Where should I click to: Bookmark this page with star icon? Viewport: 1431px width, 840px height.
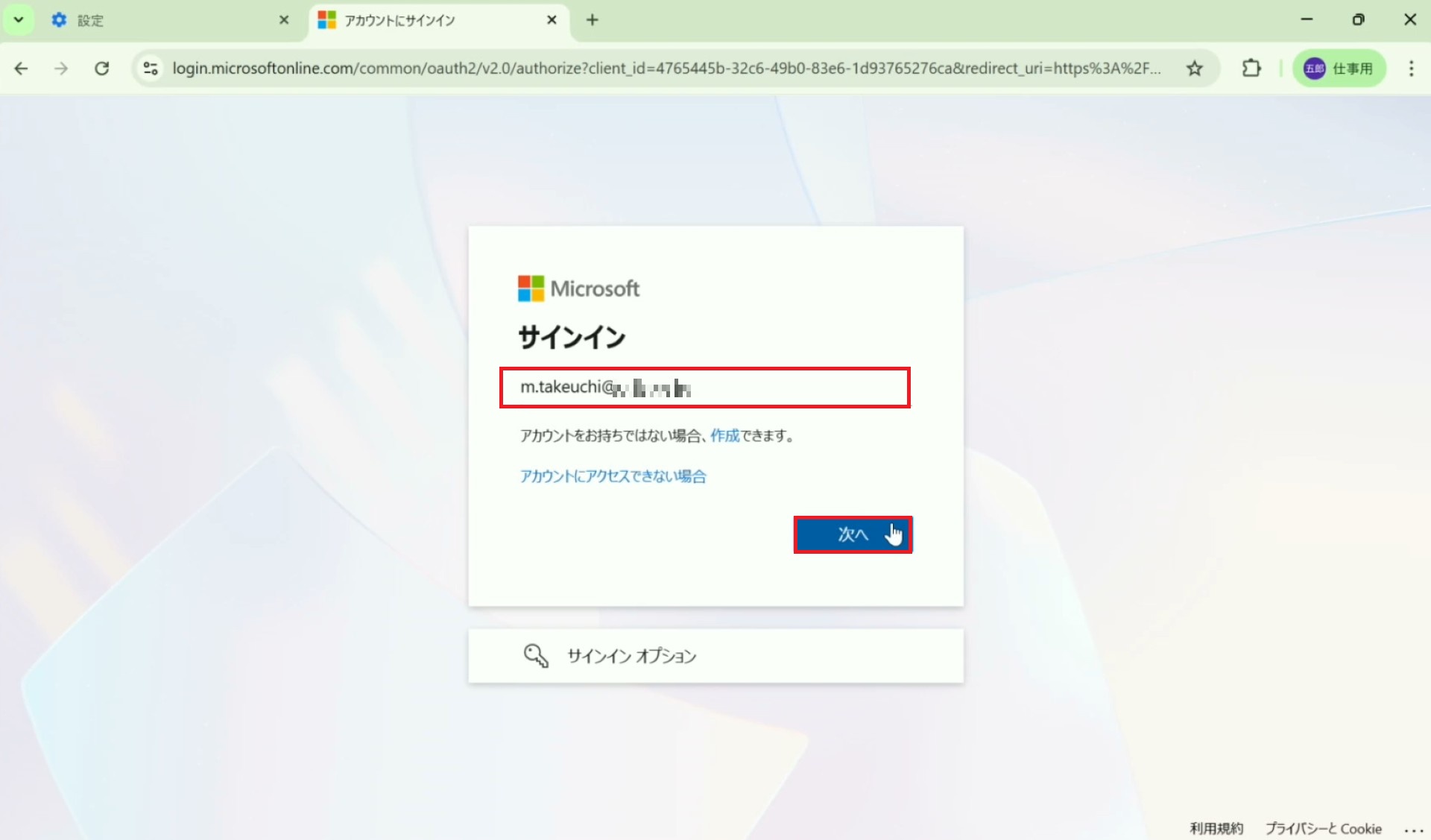1195,69
